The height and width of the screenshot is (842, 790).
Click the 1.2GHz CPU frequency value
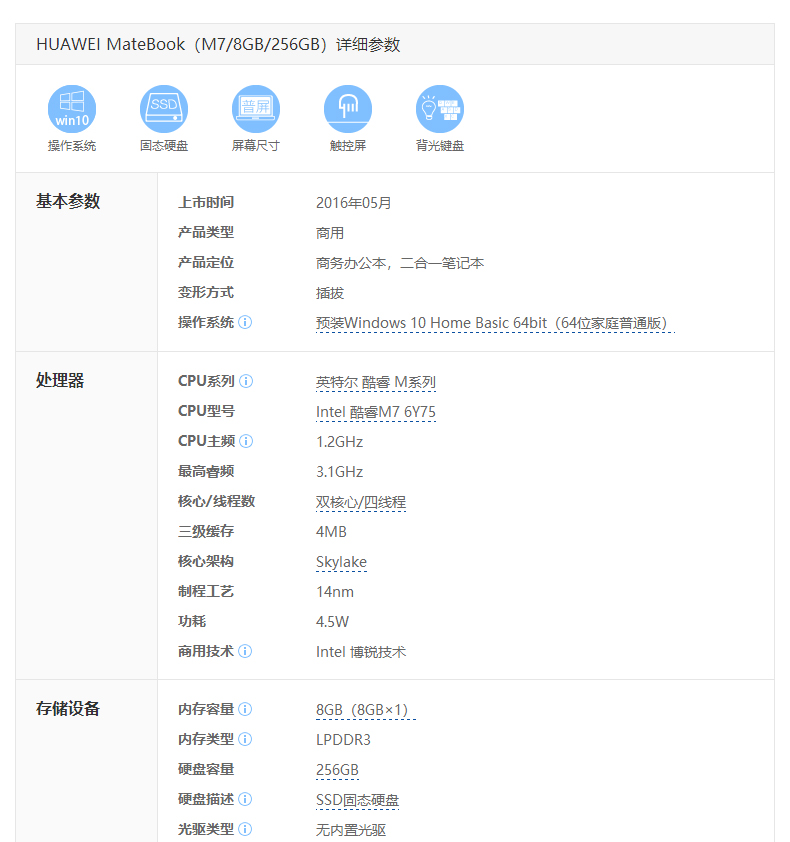click(339, 442)
